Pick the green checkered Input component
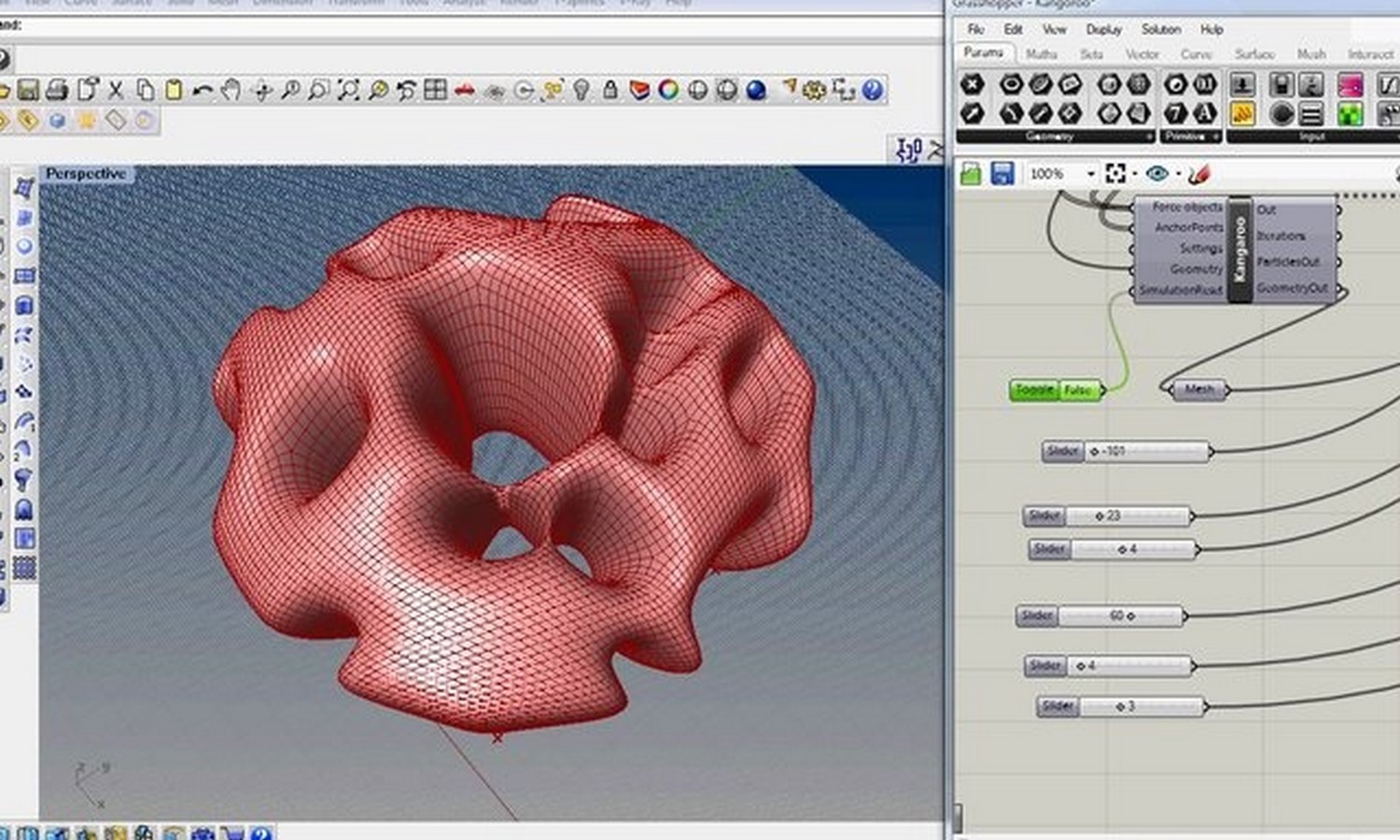This screenshot has width=1400, height=840. 1351,114
